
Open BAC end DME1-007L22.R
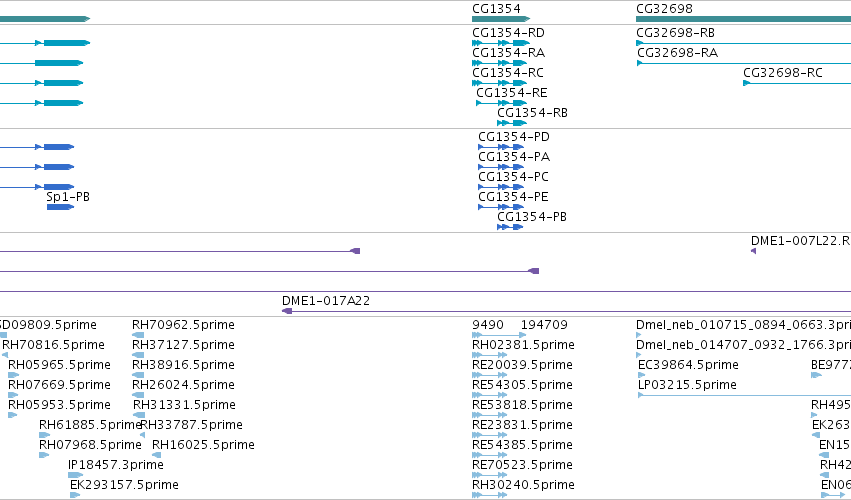[x=801, y=241]
